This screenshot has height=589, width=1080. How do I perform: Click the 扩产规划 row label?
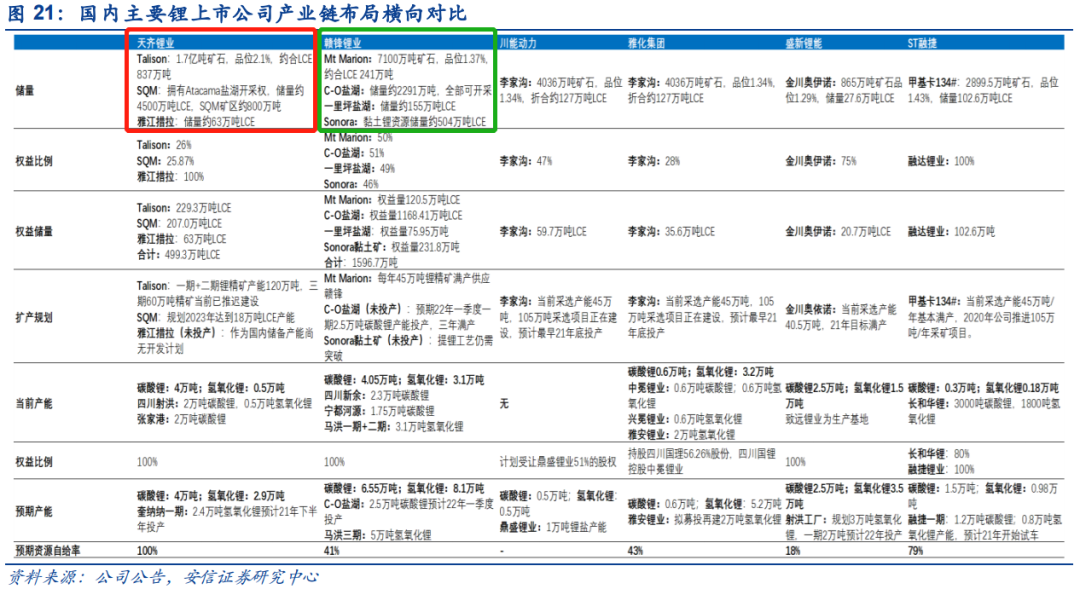(34, 318)
